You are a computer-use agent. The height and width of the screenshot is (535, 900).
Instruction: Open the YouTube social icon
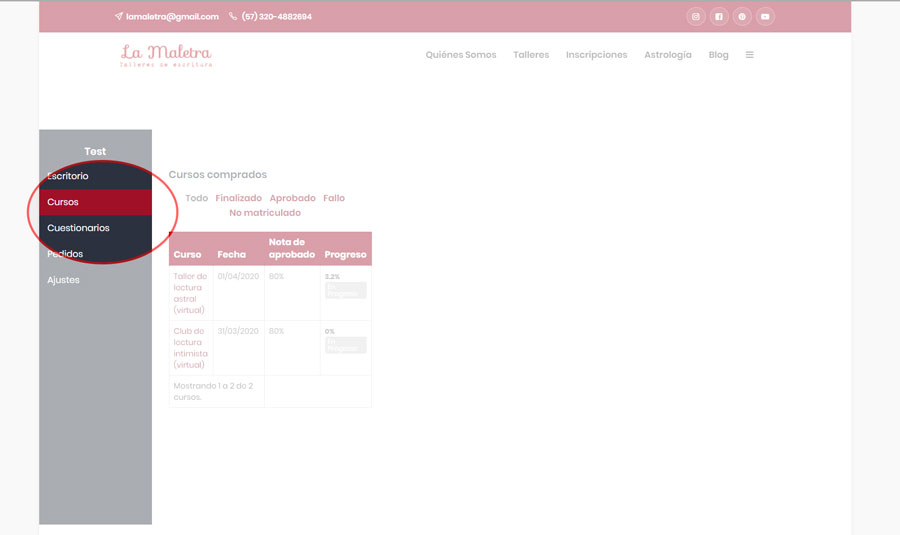(x=765, y=17)
